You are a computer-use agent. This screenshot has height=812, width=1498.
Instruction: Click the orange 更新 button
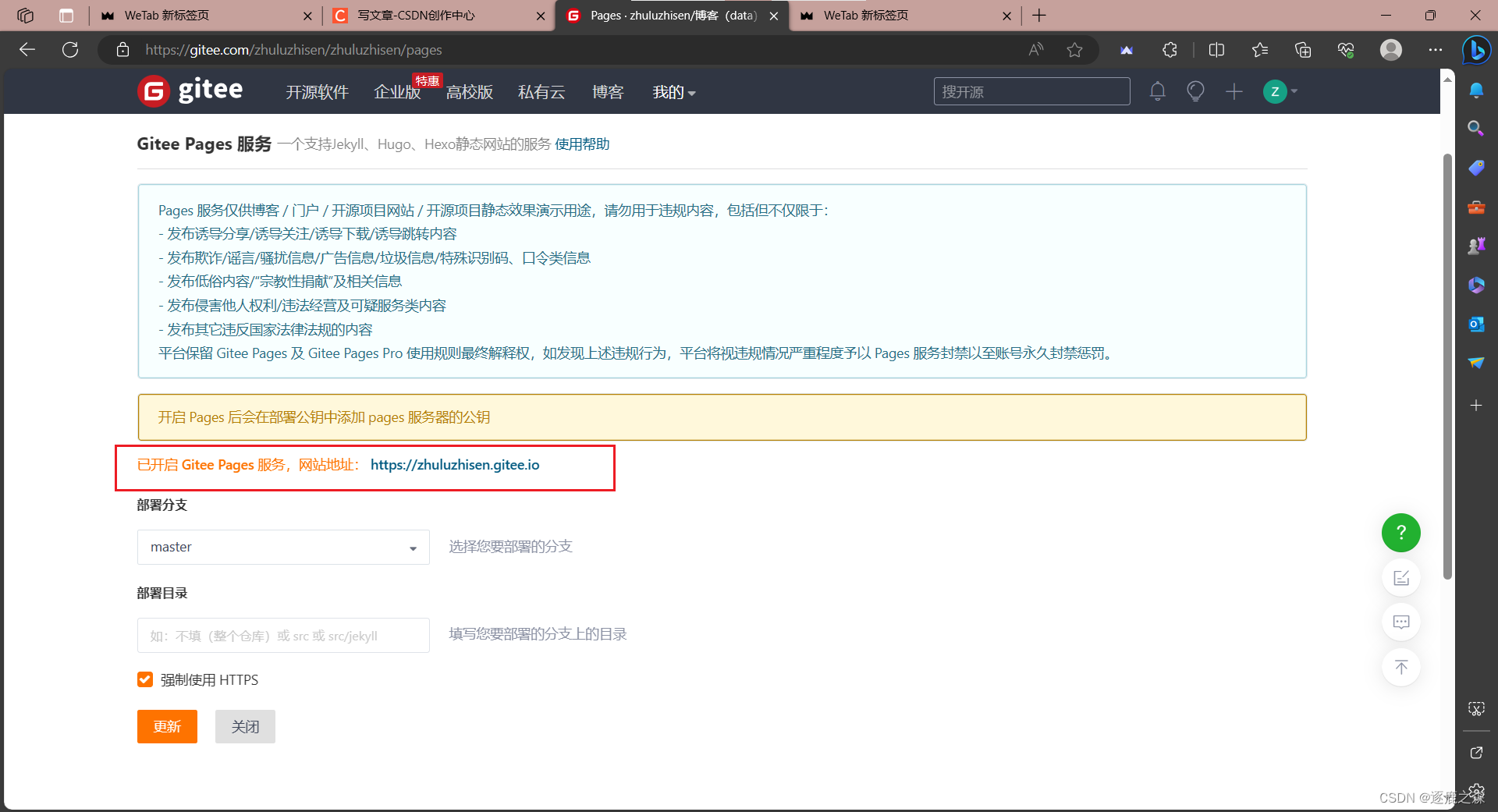tap(167, 726)
